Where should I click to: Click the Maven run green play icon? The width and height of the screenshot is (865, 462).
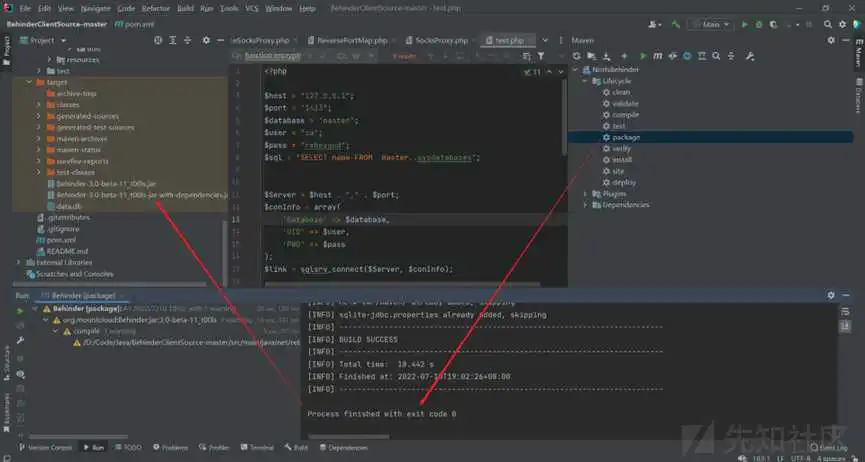642,56
